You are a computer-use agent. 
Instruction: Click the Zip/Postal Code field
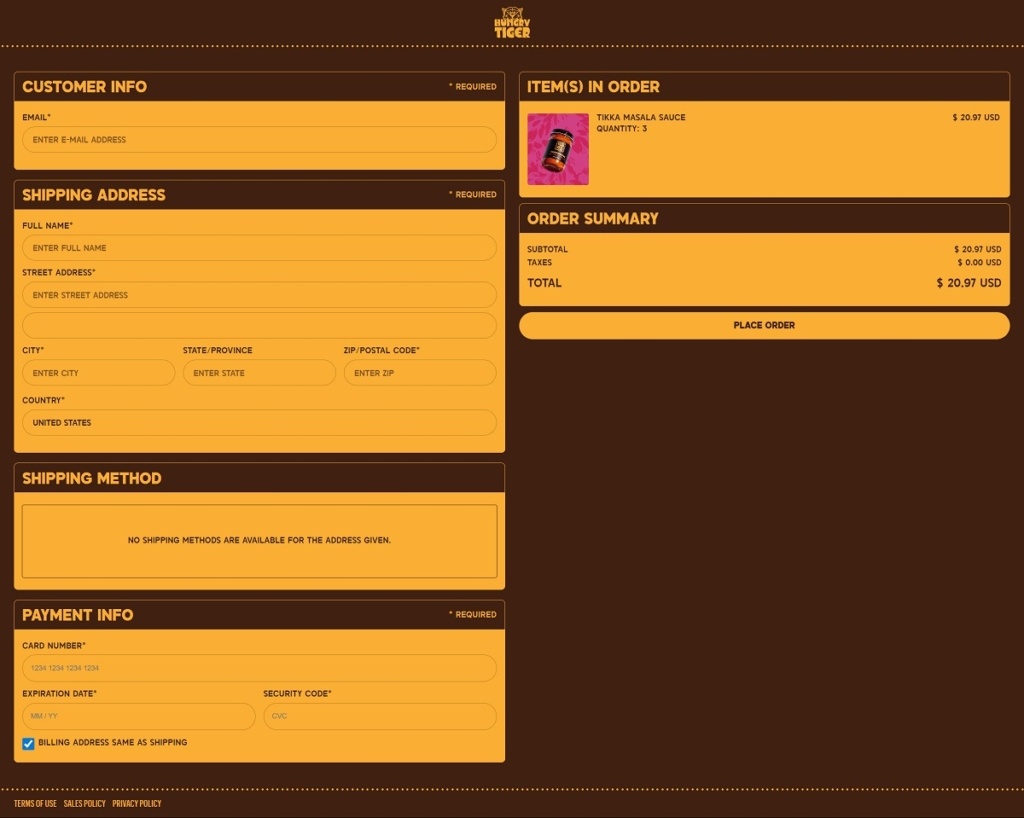click(420, 373)
